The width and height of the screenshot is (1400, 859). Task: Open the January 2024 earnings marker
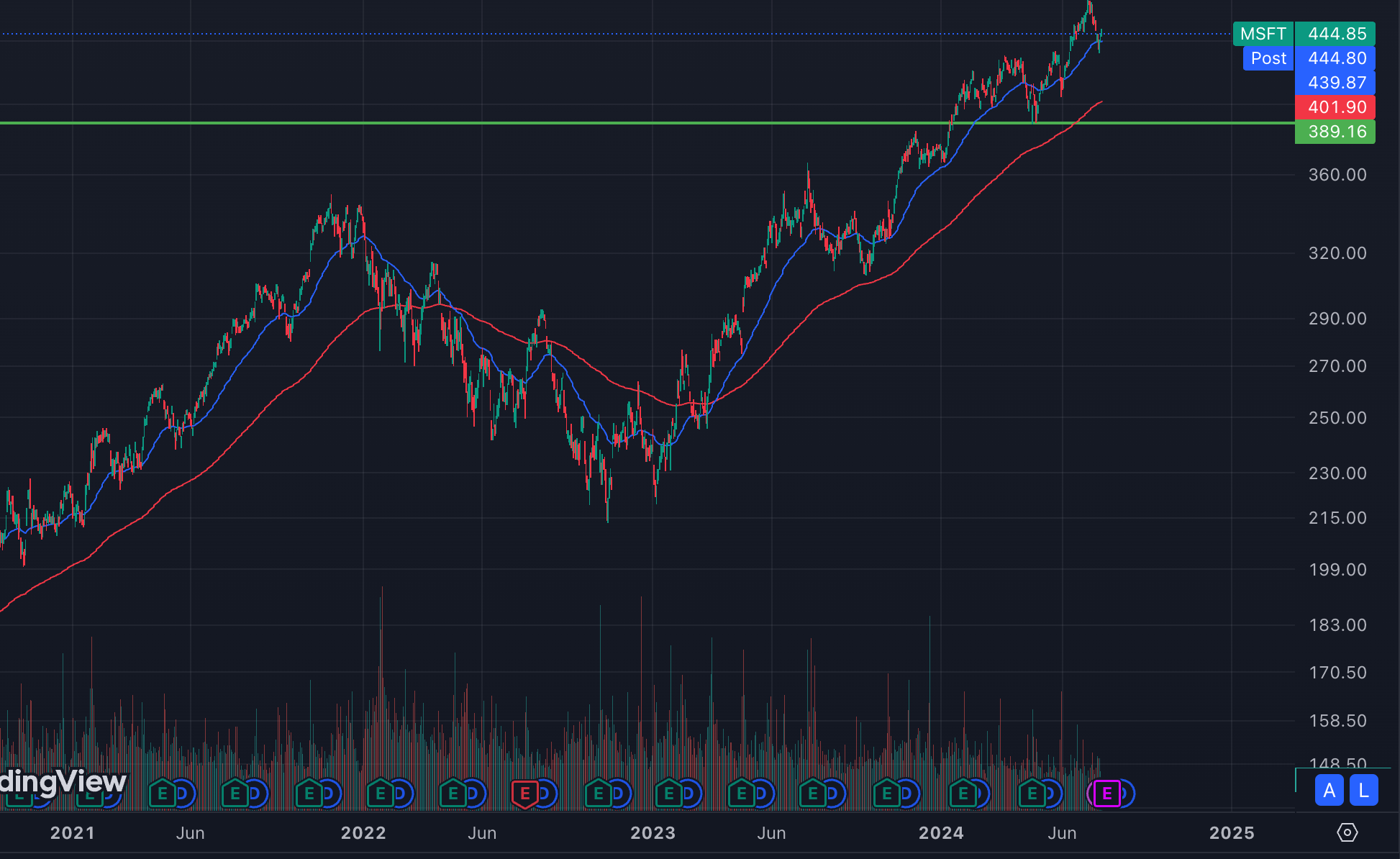963,794
